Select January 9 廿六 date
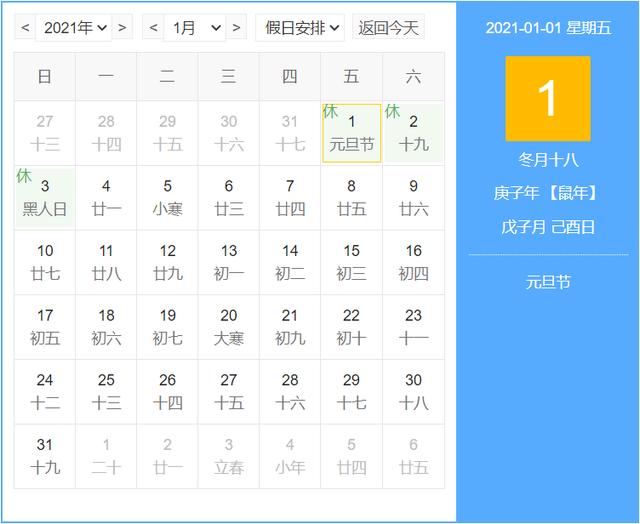640x524 pixels. pos(413,198)
